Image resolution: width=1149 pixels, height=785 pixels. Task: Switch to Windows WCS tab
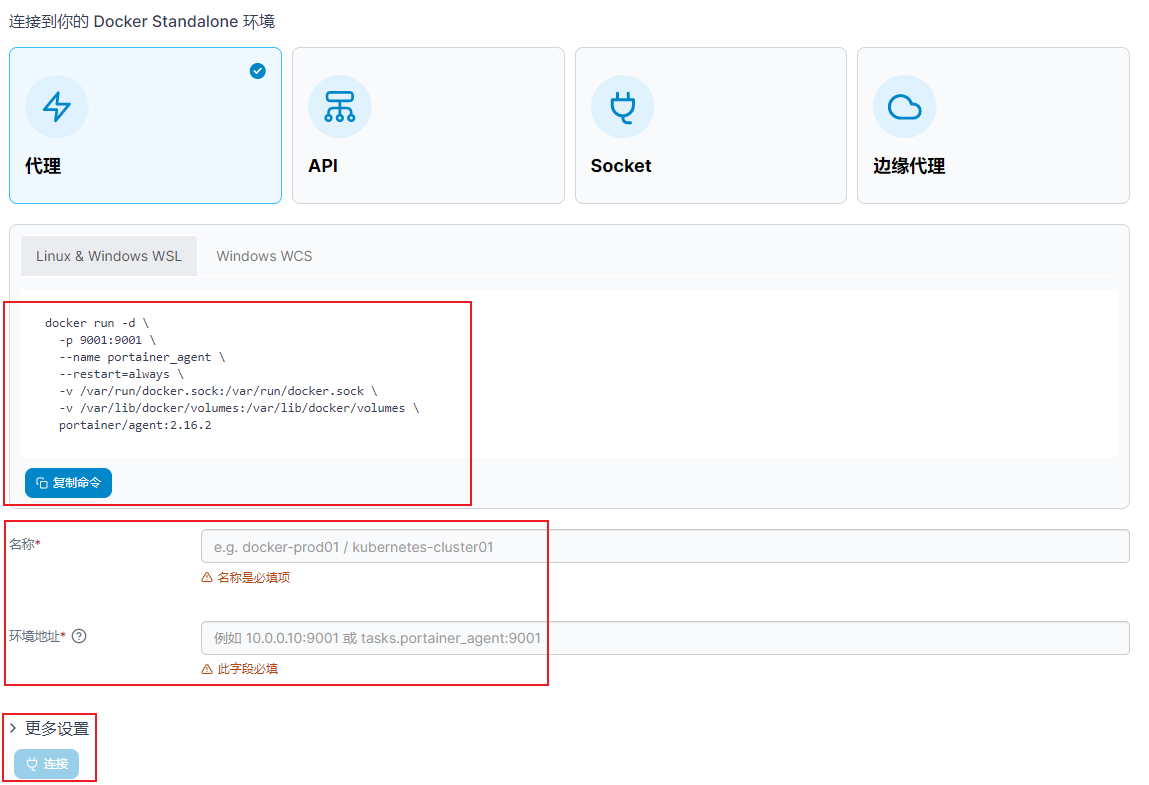[x=264, y=256]
